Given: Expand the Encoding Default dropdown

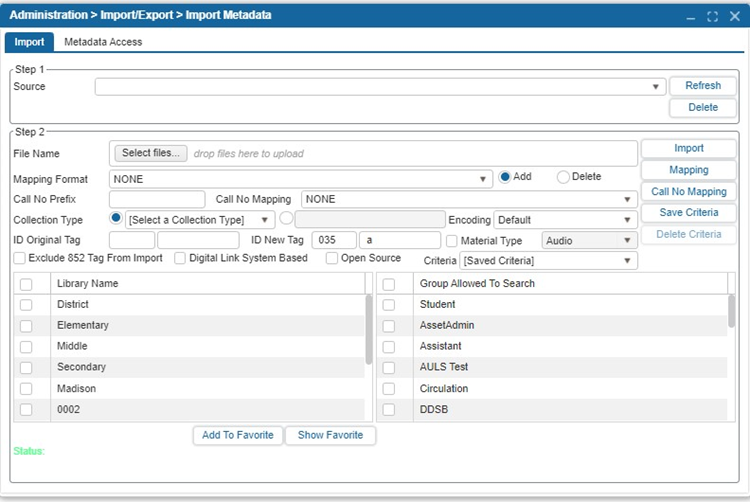Looking at the screenshot, I should (564, 220).
